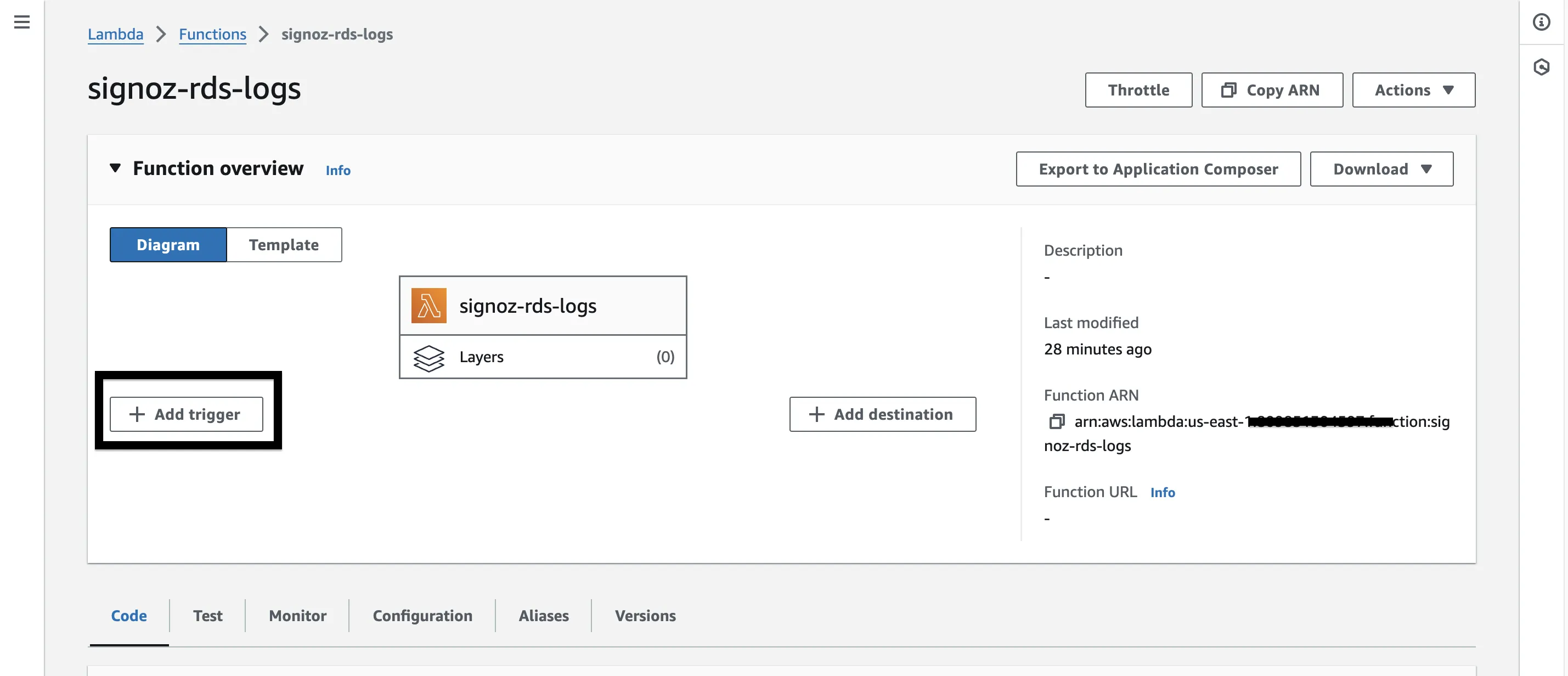The height and width of the screenshot is (676, 1568).
Task: Click the Copy ARN button
Action: pyautogui.click(x=1272, y=90)
